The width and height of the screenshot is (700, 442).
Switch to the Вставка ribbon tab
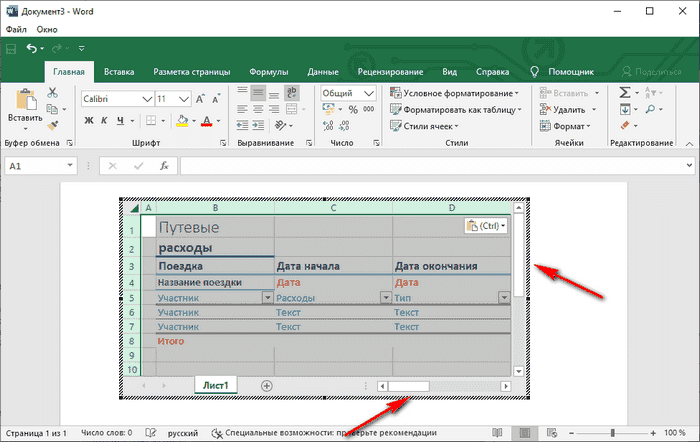click(x=119, y=72)
